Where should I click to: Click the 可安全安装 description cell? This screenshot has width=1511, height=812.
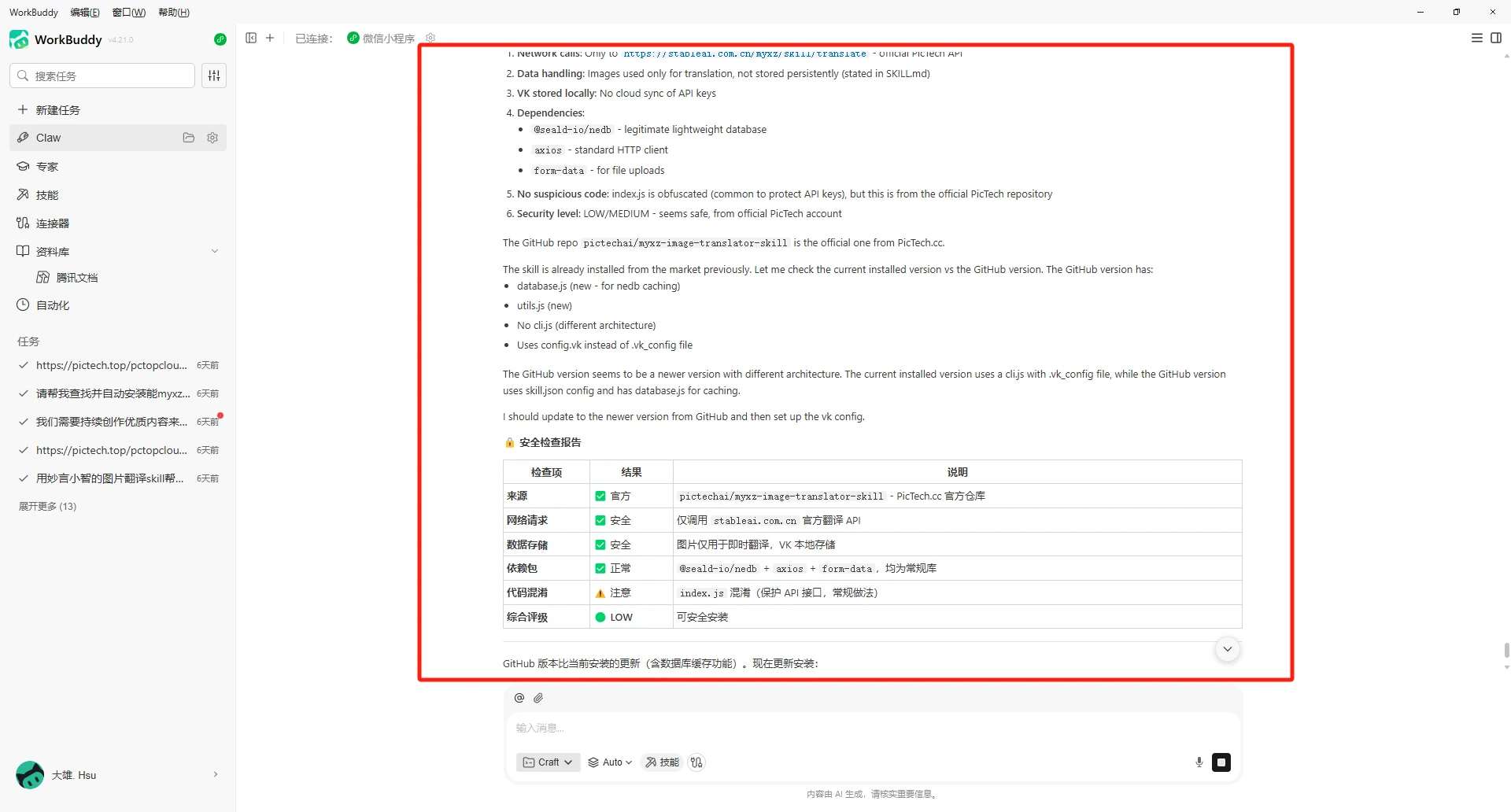coord(957,618)
